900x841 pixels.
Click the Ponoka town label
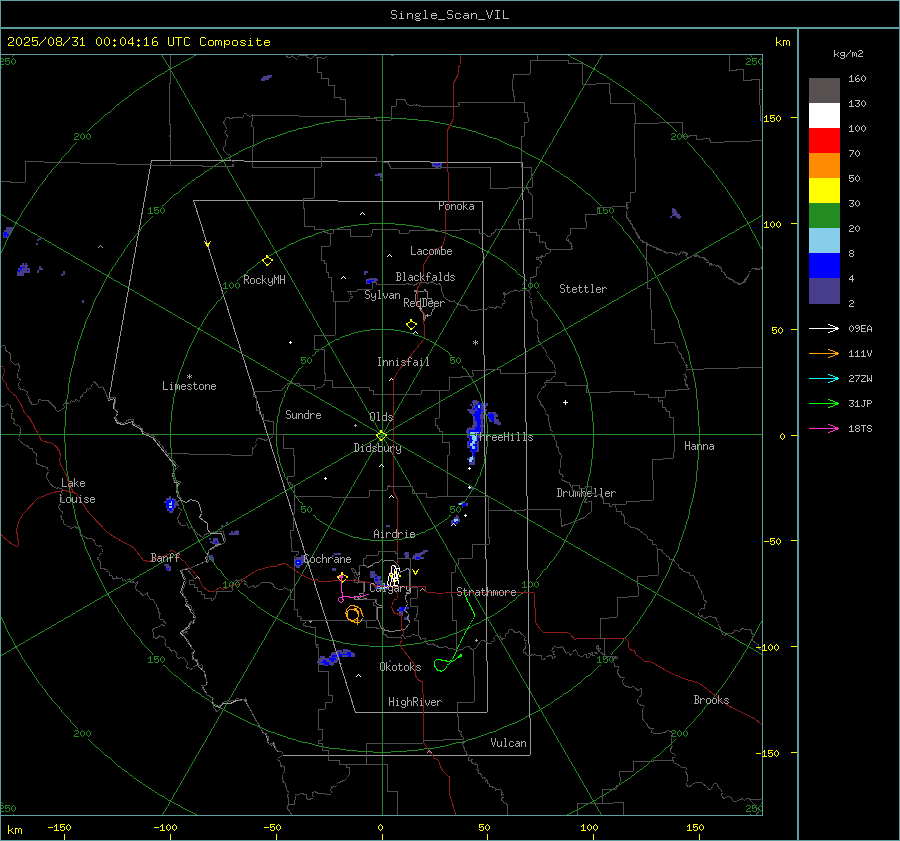(x=456, y=206)
